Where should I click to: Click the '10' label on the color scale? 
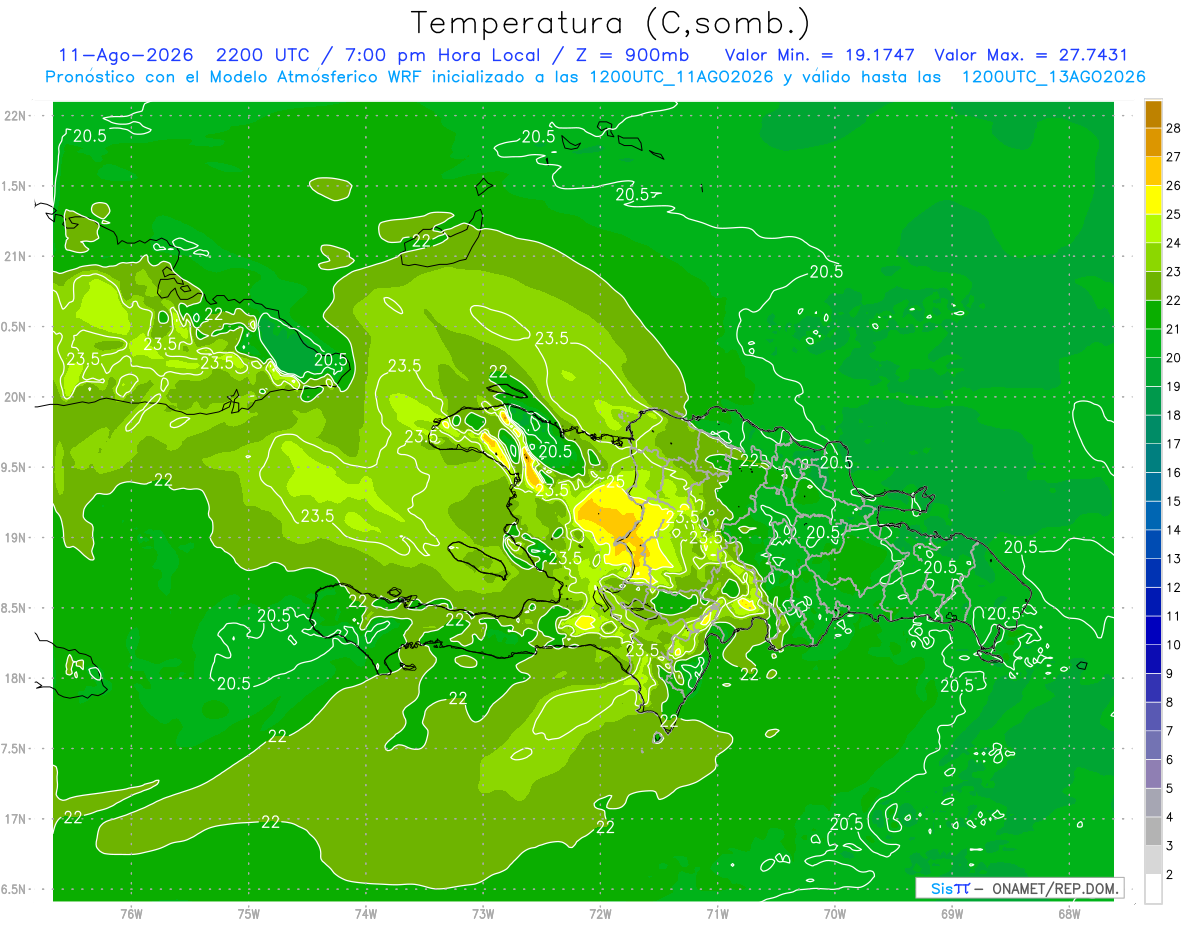tap(1173, 645)
